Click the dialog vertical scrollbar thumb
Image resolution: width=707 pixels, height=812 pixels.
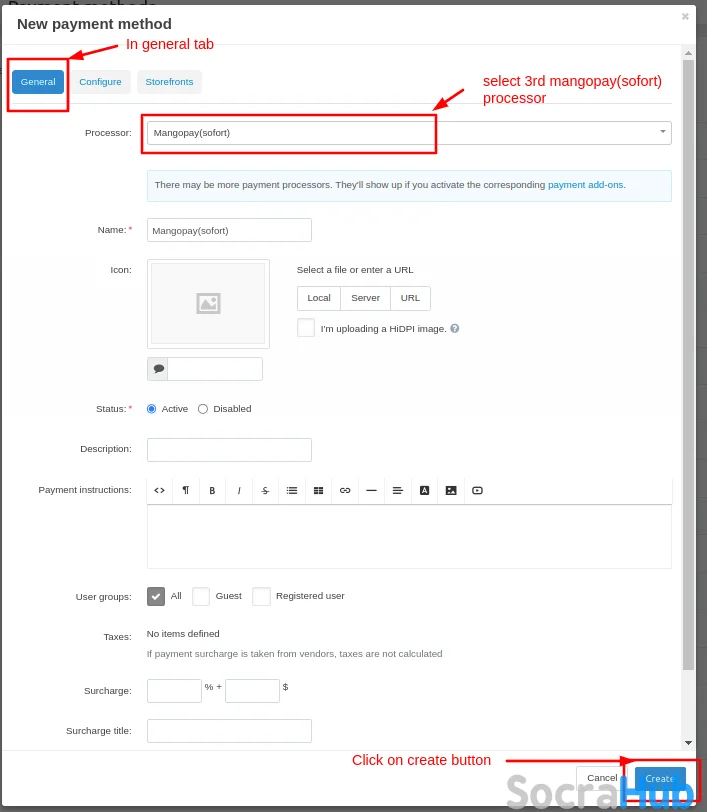tap(688, 365)
